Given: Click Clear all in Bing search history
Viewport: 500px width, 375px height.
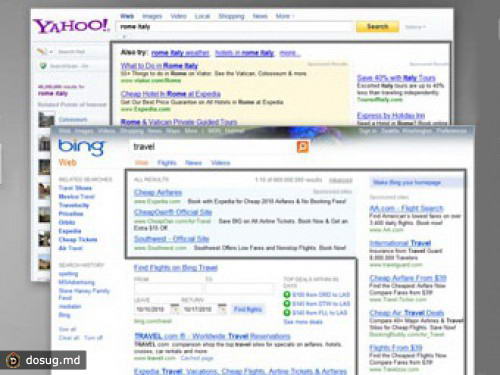Looking at the screenshot, I should (69, 338).
